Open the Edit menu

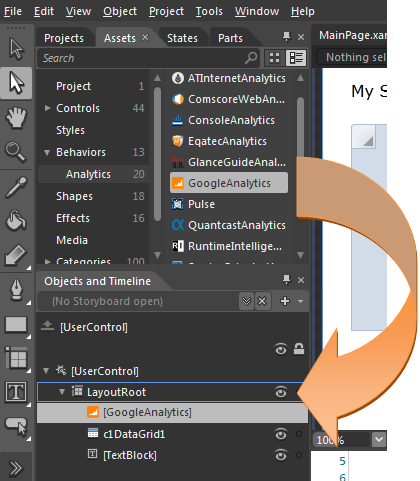coord(44,11)
